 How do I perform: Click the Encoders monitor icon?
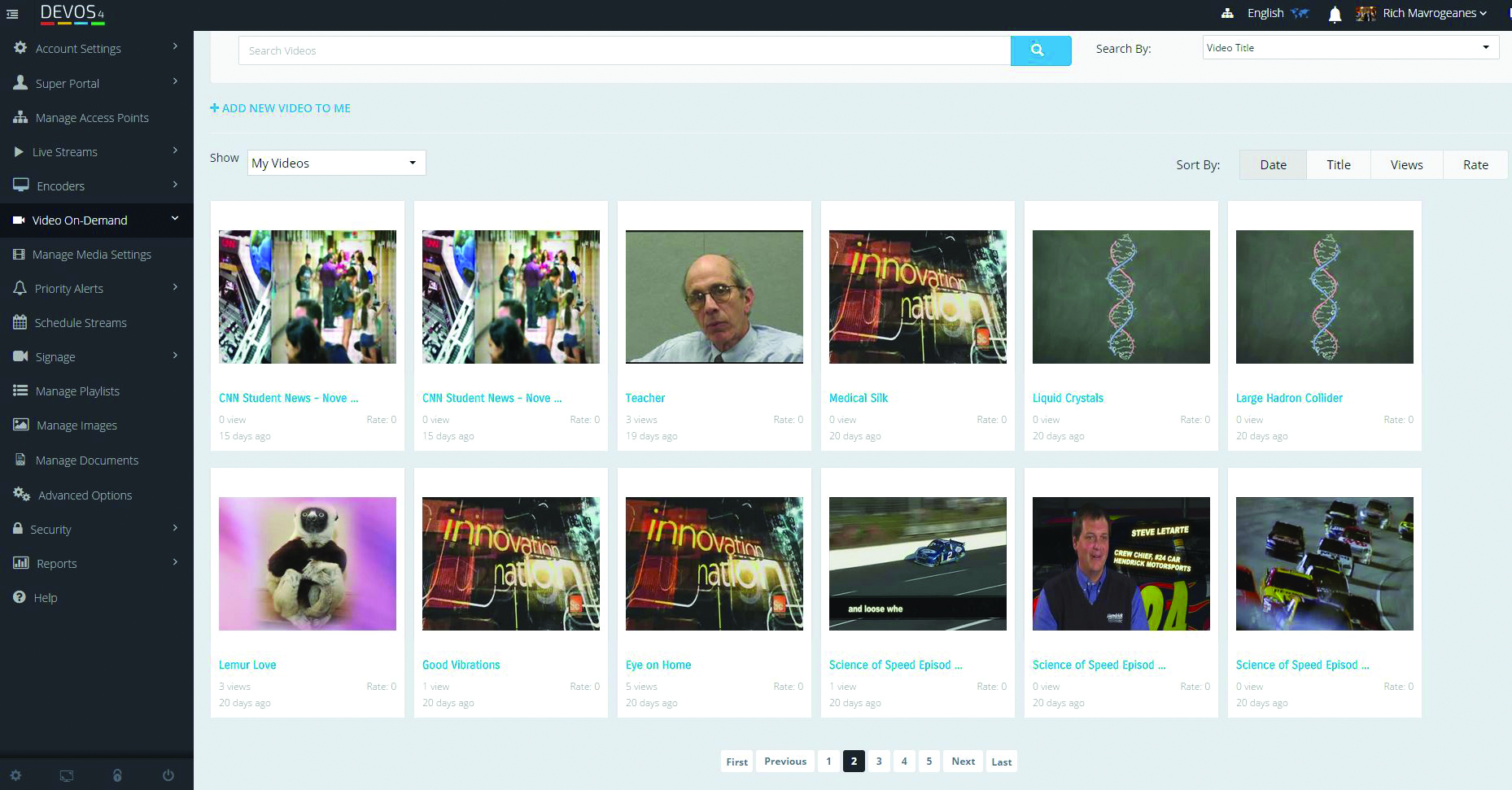[20, 185]
